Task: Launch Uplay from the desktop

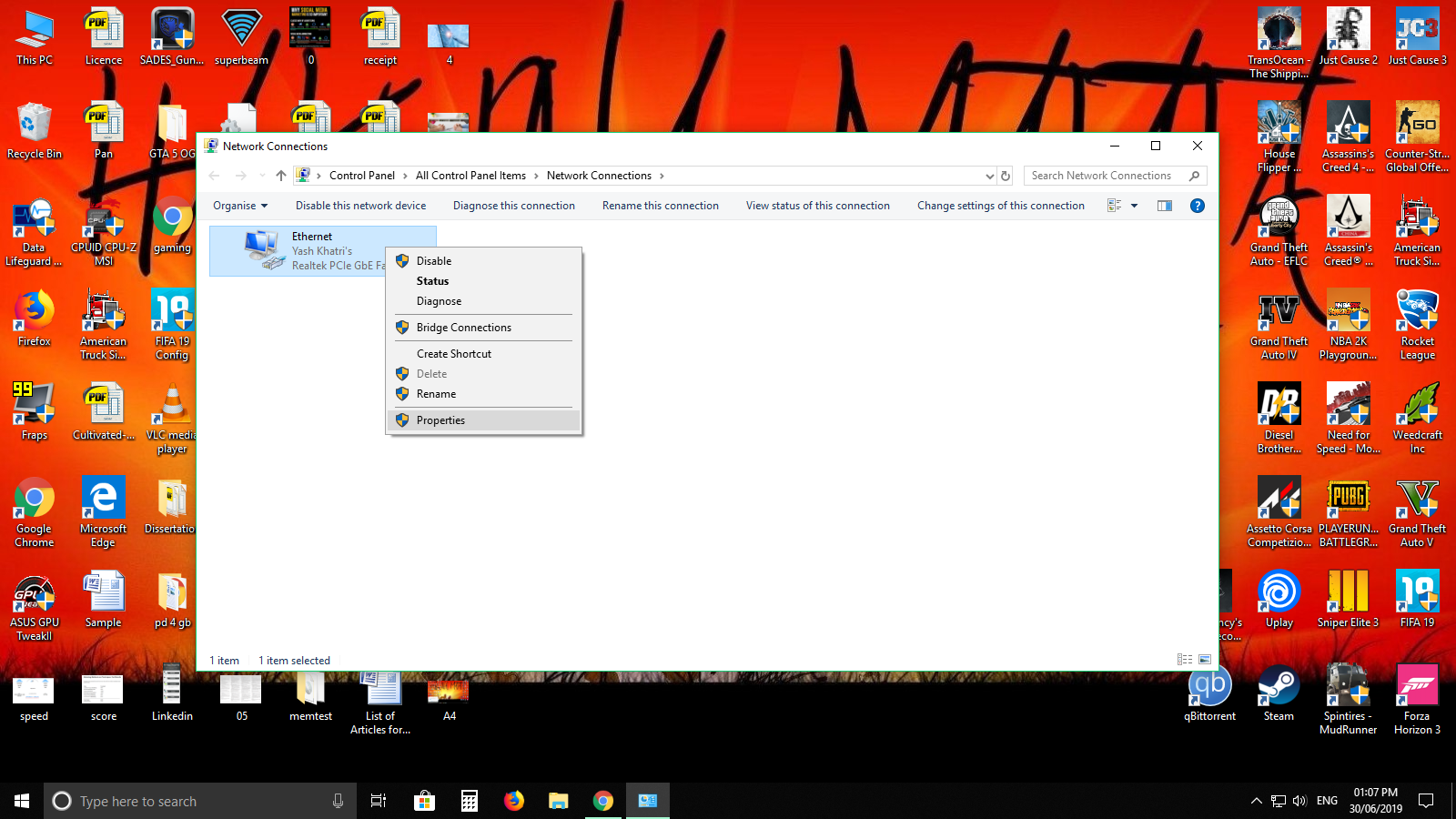Action: point(1278,593)
